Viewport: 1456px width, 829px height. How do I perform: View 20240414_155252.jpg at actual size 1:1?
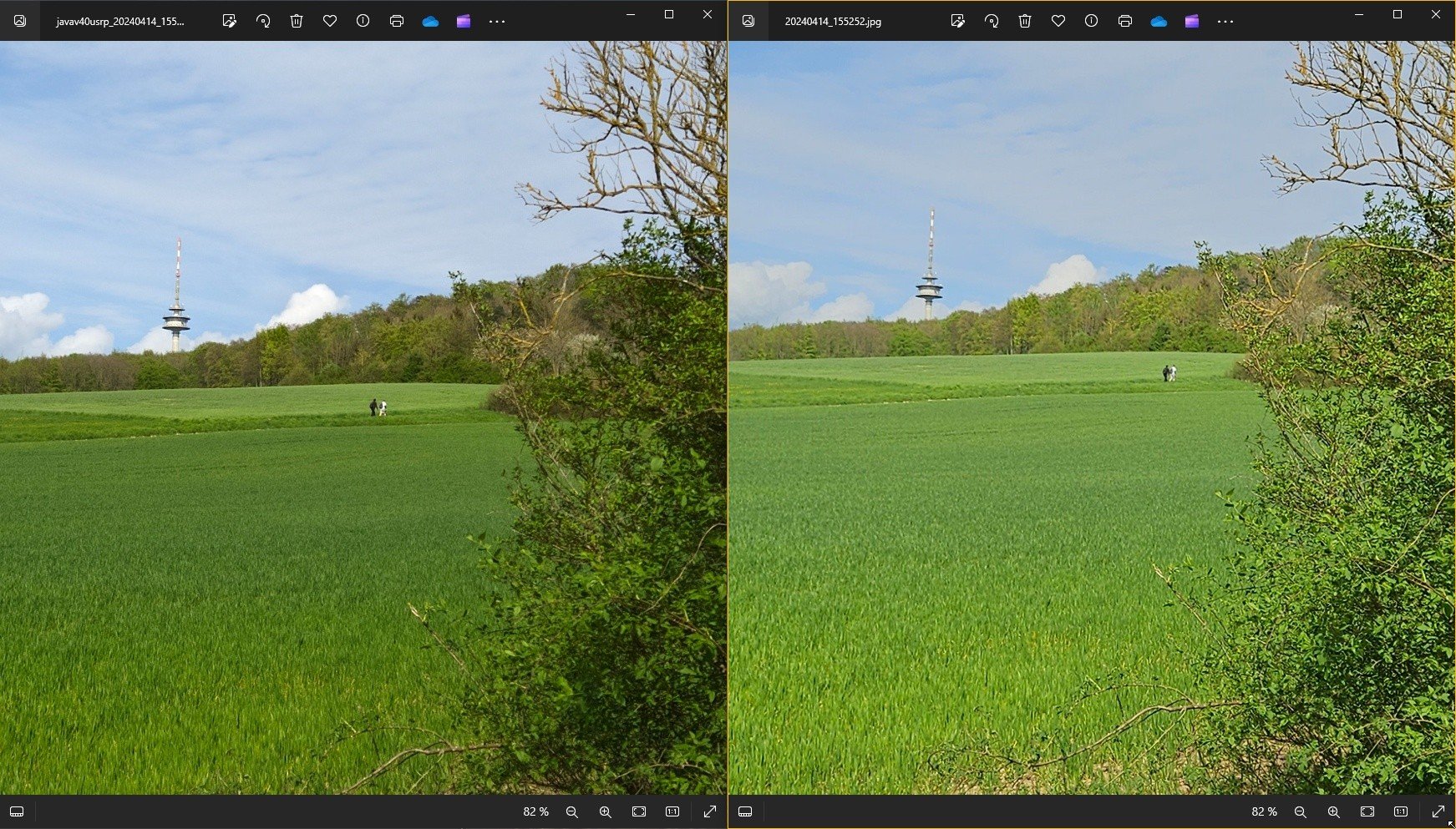click(x=1401, y=811)
